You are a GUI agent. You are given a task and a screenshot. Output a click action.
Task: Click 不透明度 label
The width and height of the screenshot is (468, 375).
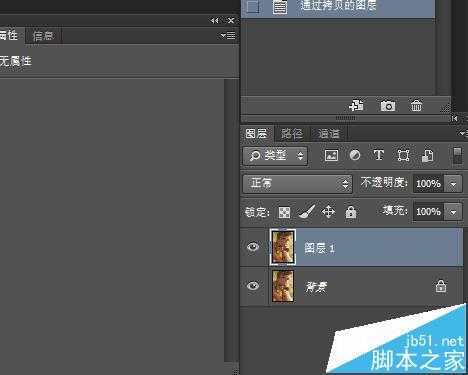pyautogui.click(x=384, y=183)
